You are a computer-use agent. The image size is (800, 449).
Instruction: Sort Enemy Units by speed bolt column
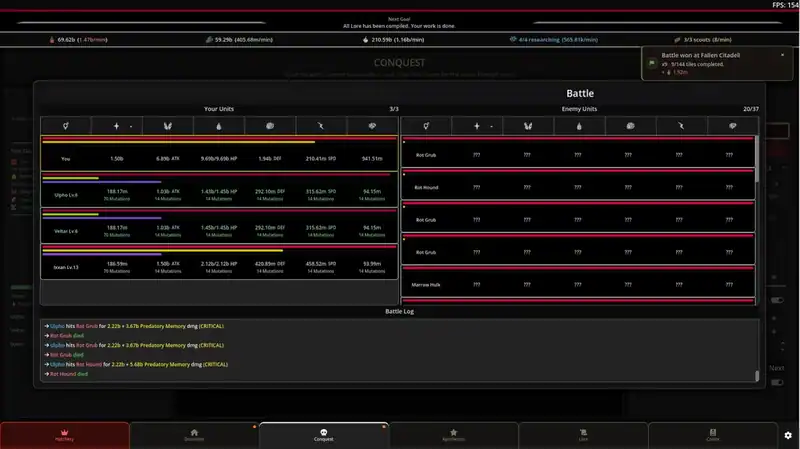[681, 126]
